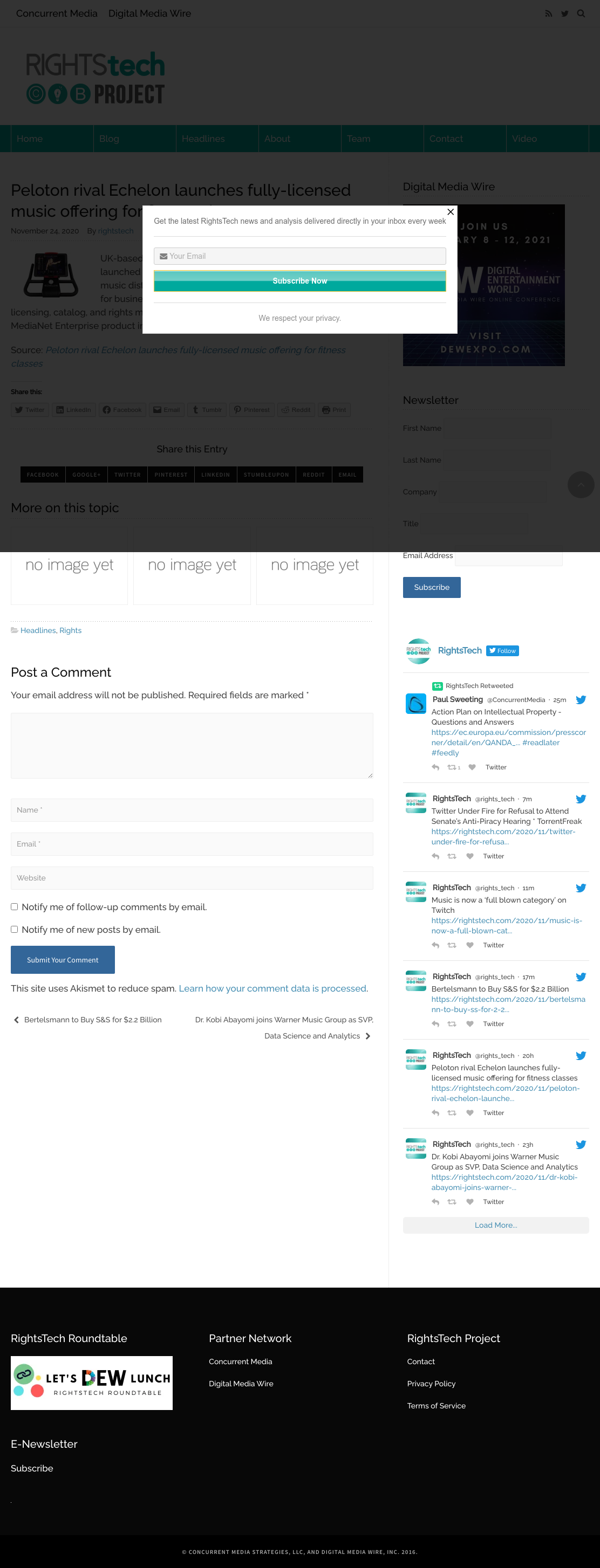Image resolution: width=600 pixels, height=1568 pixels.
Task: Open the About menu item
Action: click(299, 139)
